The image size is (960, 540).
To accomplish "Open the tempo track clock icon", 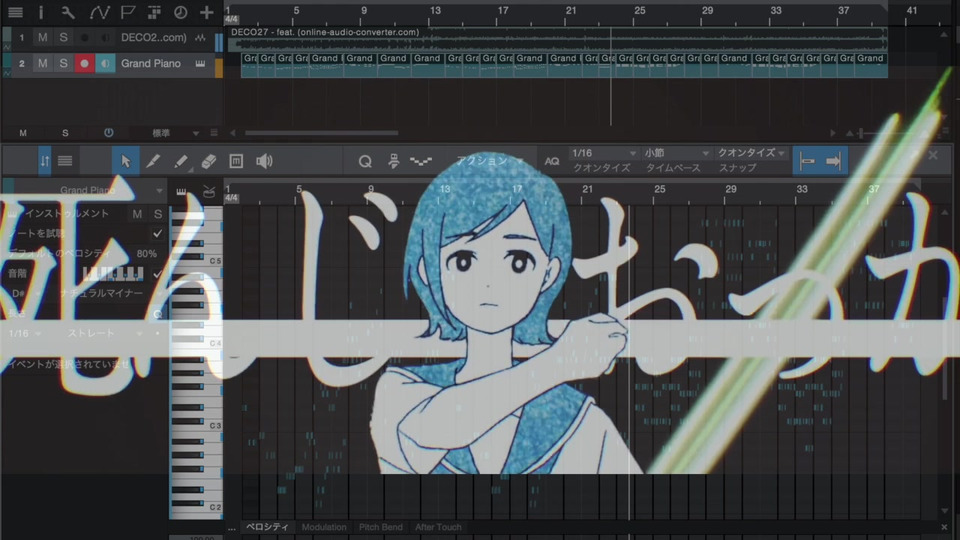I will coord(180,12).
